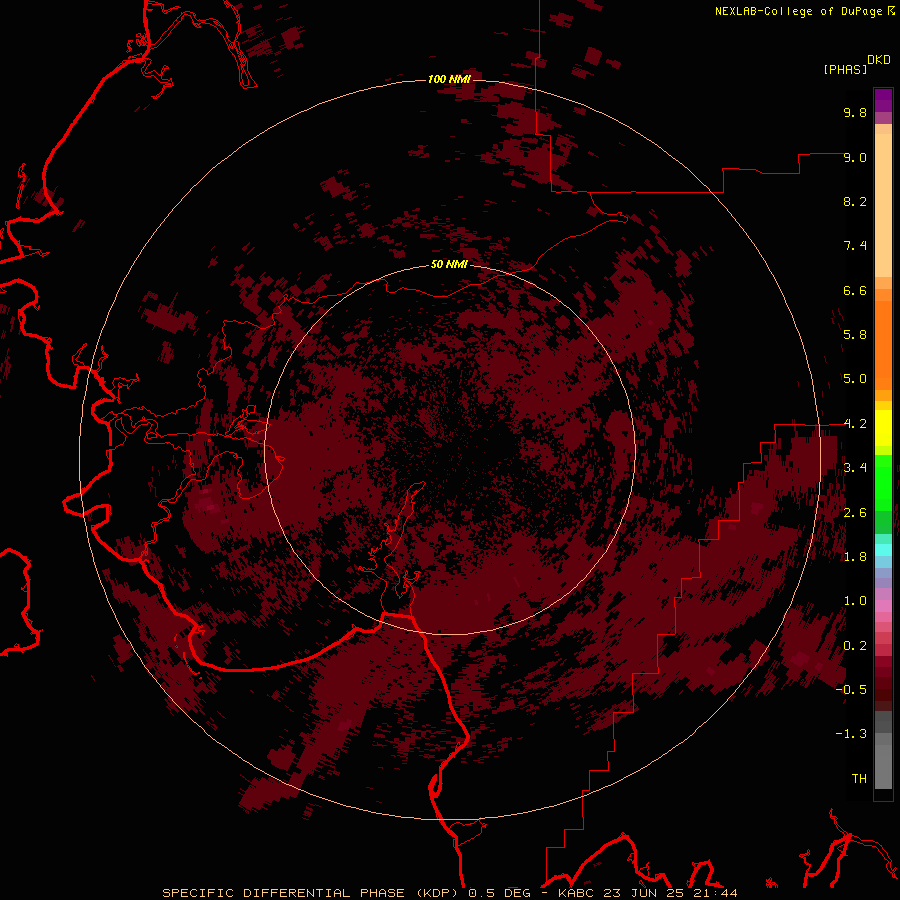Select the 4.2 scale value
900x900 pixels.
pyautogui.click(x=855, y=424)
